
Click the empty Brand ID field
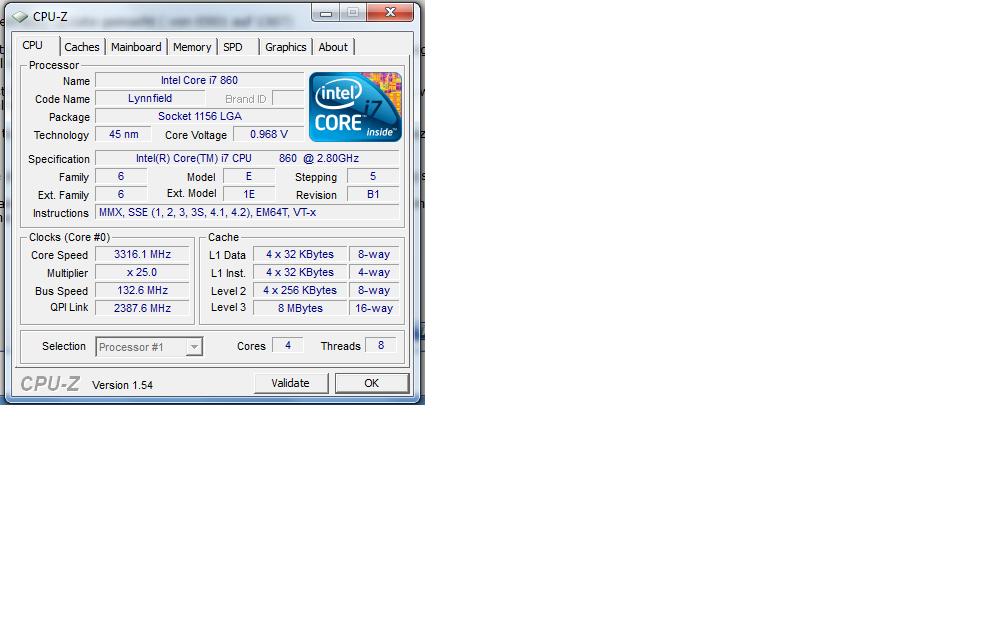288,98
